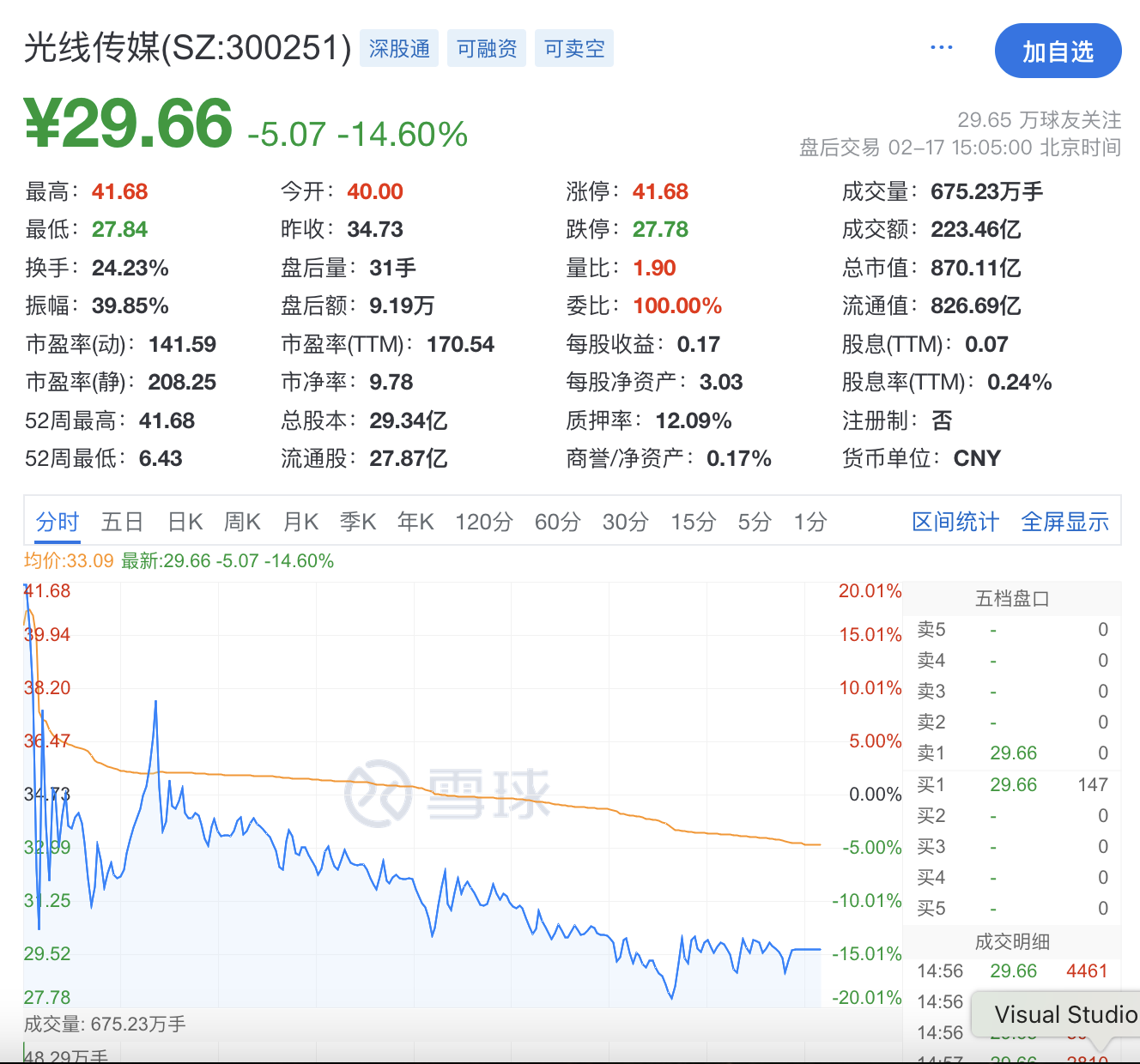Click the 总市值 value 870.11亿
This screenshot has height=1064, width=1140.
[976, 268]
